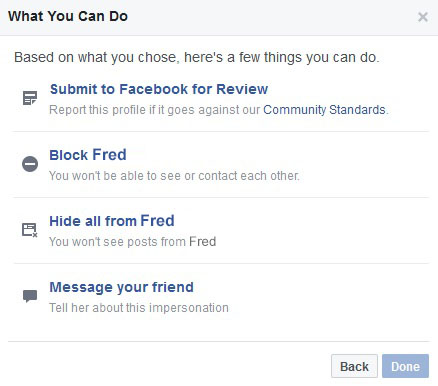Open Message your friend option
438x386 pixels.
[x=121, y=287]
